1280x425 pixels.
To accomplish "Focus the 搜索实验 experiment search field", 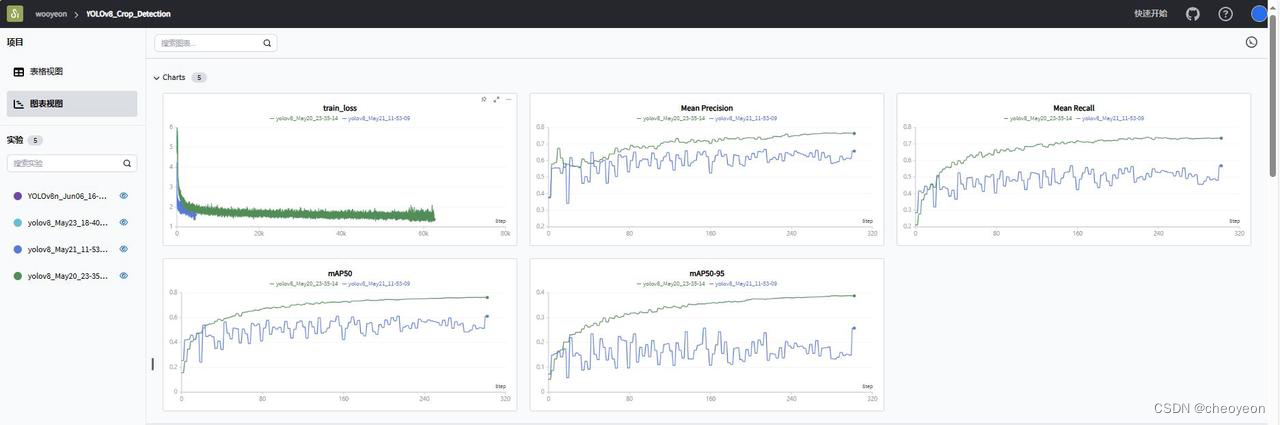I will 71,163.
